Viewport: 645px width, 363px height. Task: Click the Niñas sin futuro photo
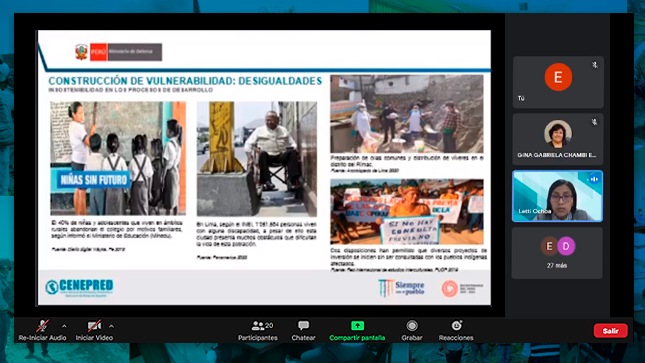point(118,158)
